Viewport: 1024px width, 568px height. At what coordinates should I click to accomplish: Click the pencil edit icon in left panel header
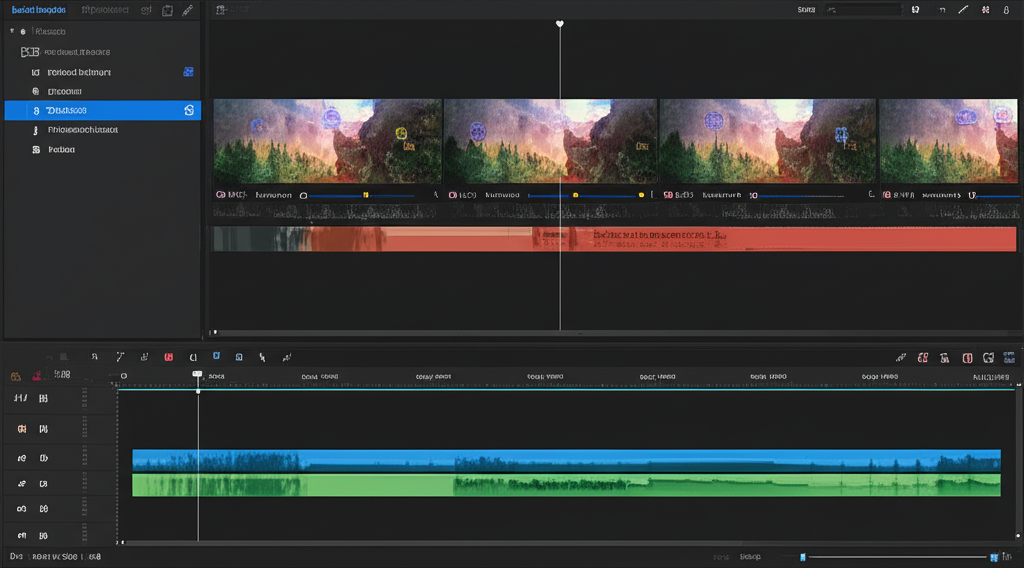point(187,10)
